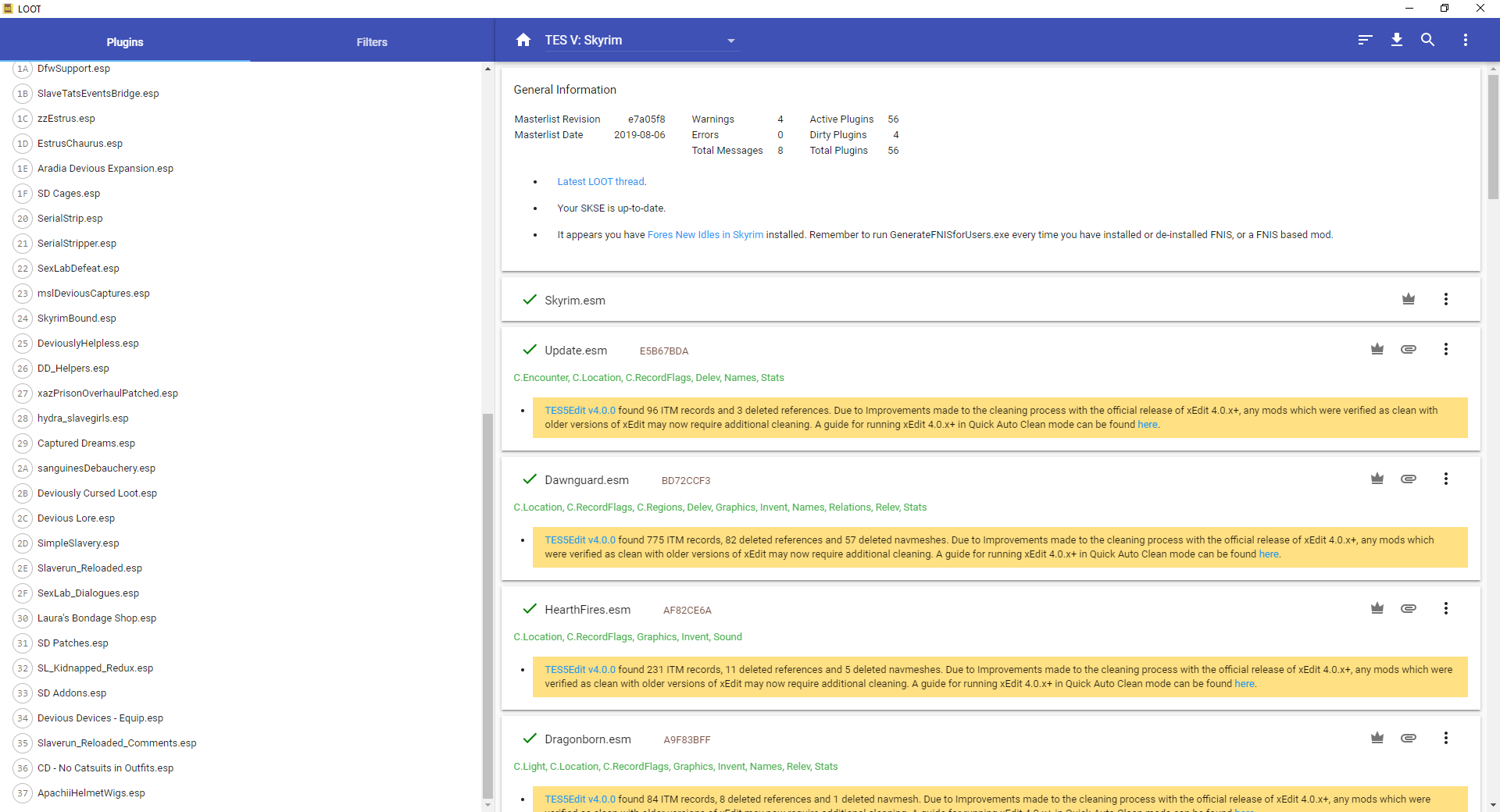
Task: Click the plugin list scroll down arrow
Action: click(487, 805)
